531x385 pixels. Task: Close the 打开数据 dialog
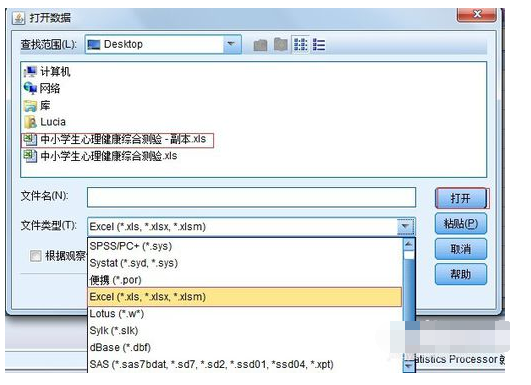tap(477, 14)
